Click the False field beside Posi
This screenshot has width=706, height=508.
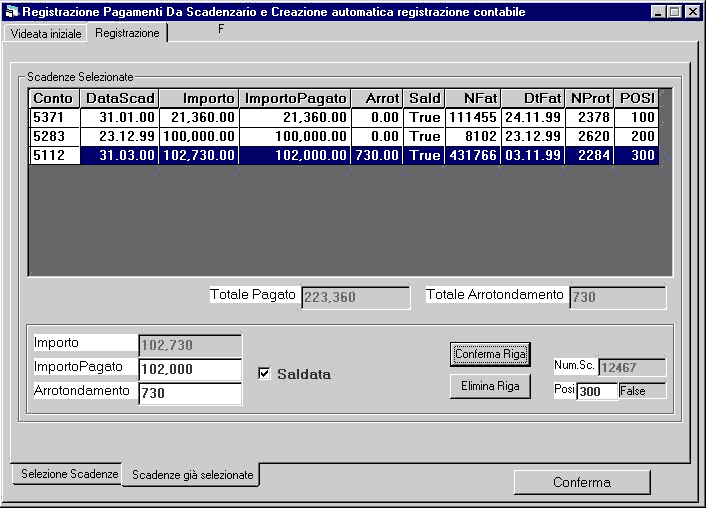click(x=643, y=391)
